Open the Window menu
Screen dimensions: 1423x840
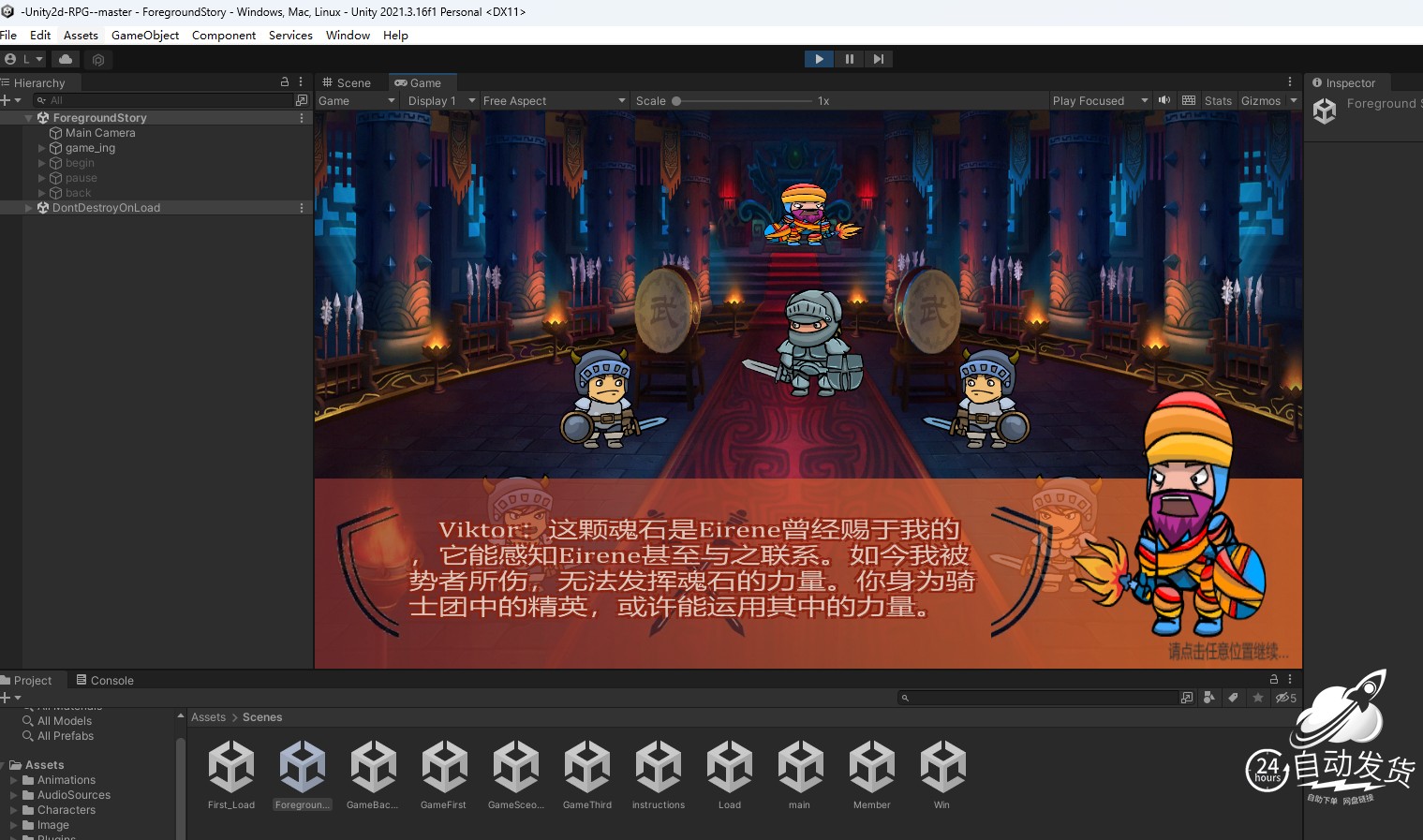click(x=348, y=36)
